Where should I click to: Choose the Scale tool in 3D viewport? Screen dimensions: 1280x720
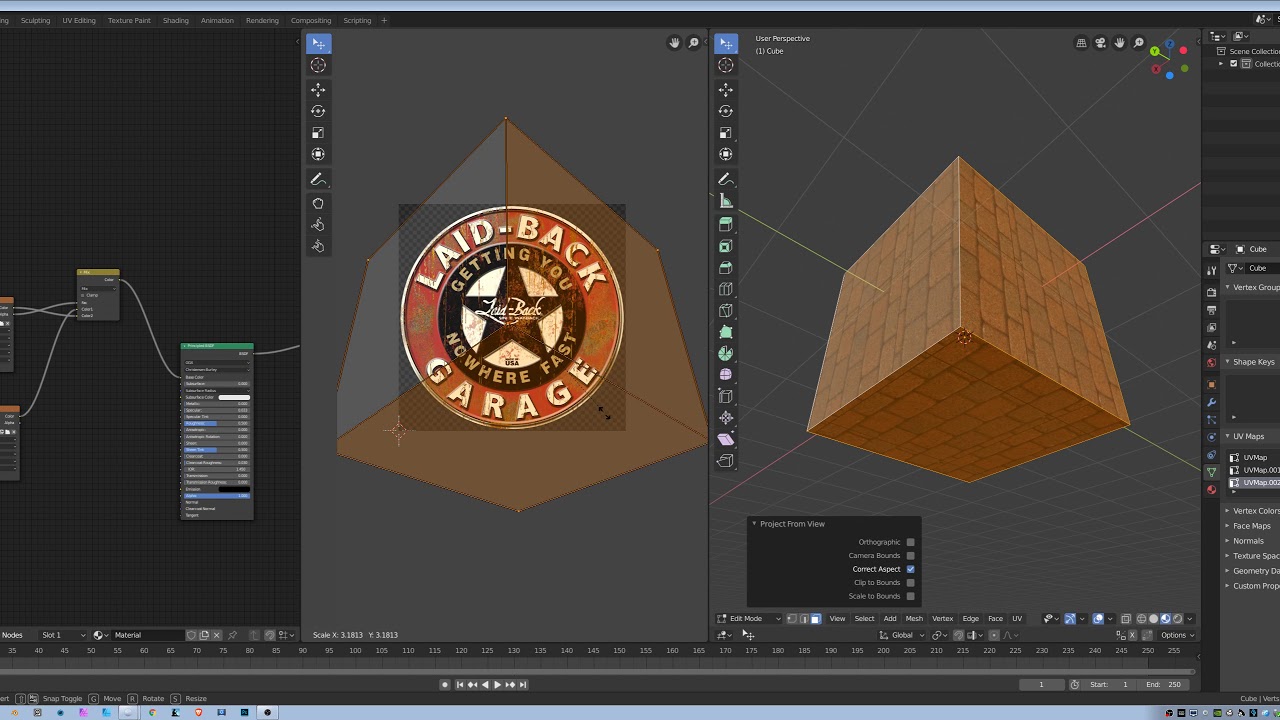tap(726, 133)
